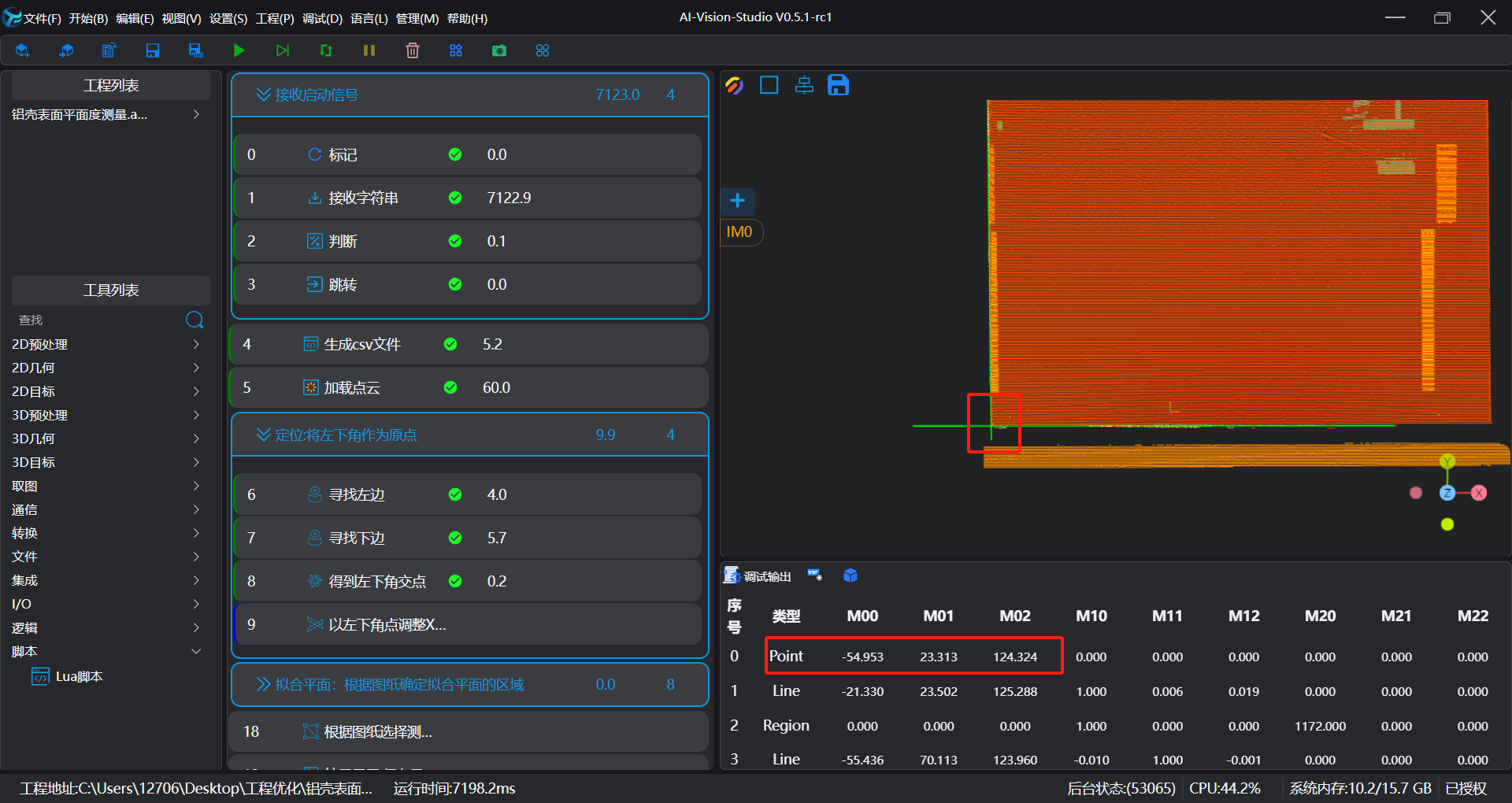Viewport: 1512px width, 803px height.
Task: Click the green loop run icon
Action: 326,50
